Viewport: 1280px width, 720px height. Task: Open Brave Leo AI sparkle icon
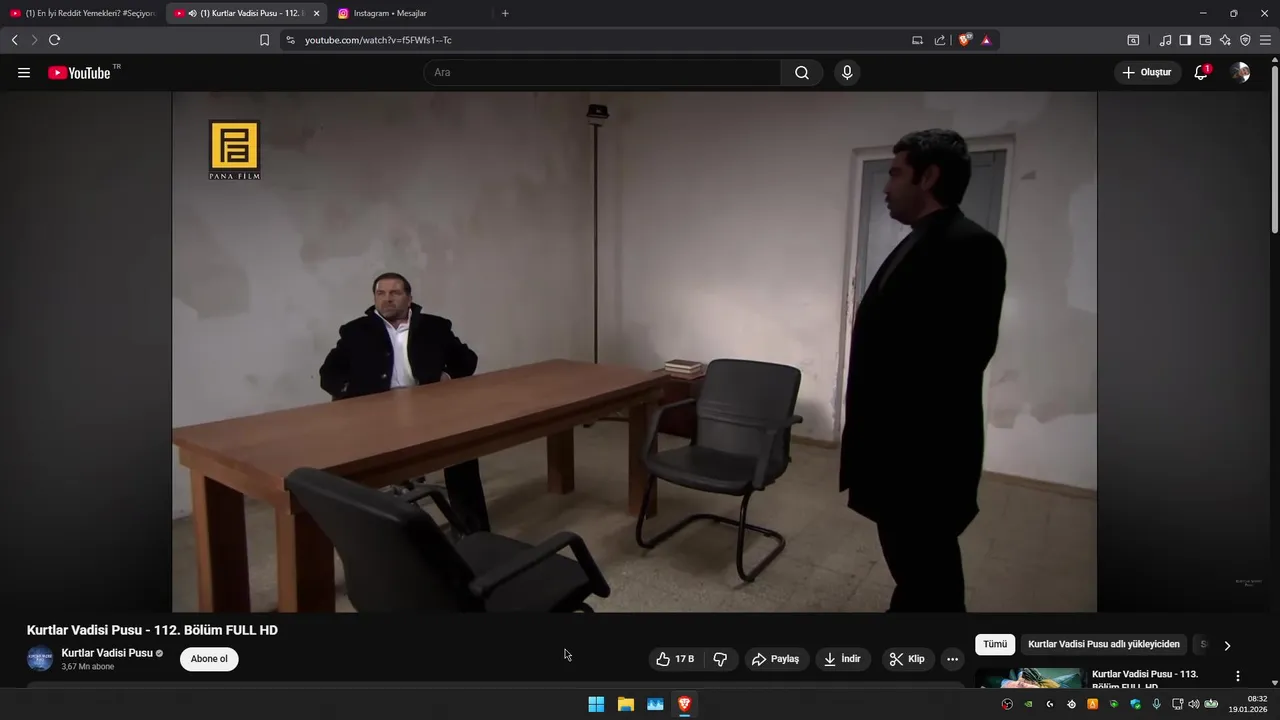[x=1225, y=40]
